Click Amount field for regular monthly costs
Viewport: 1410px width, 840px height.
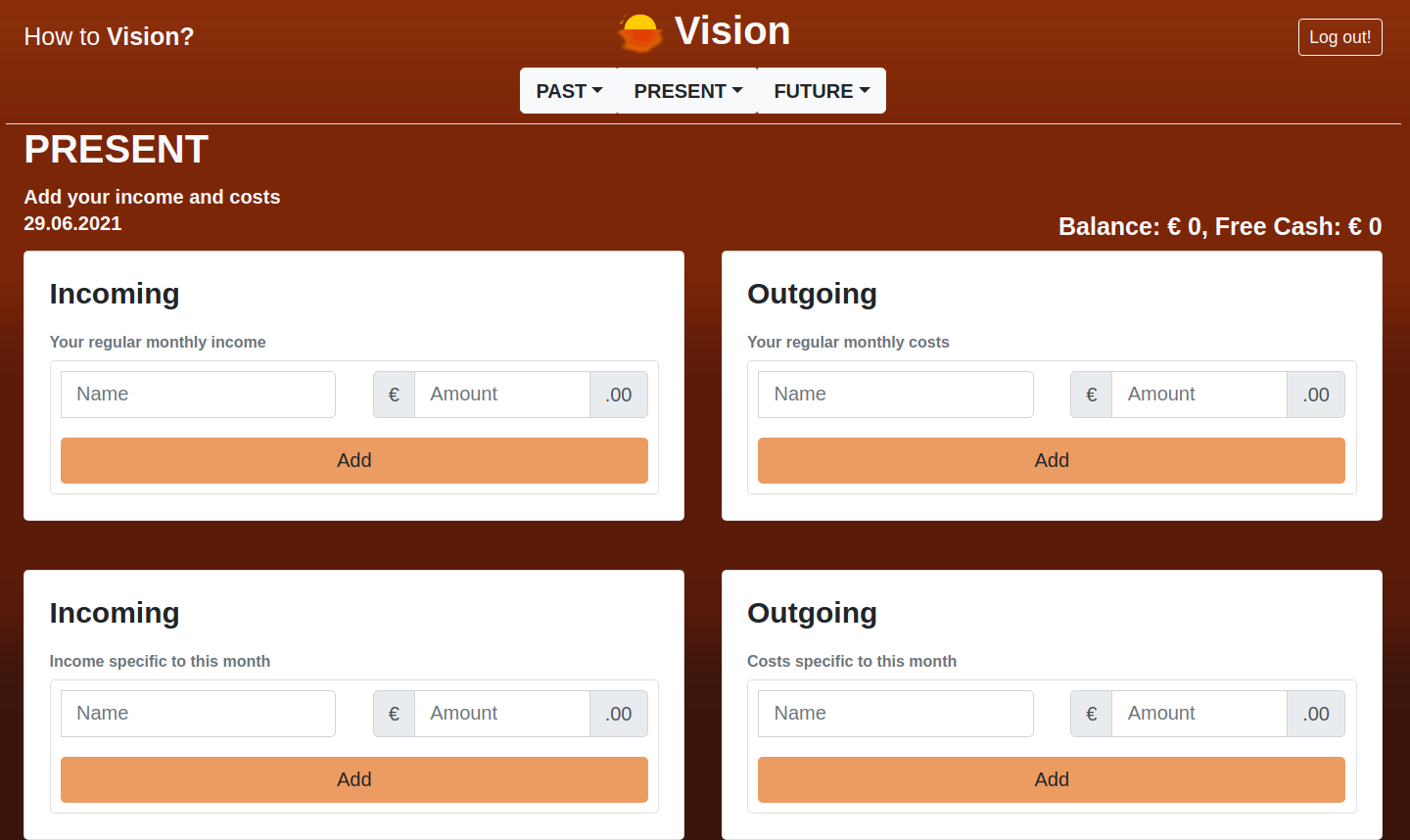click(x=1198, y=395)
